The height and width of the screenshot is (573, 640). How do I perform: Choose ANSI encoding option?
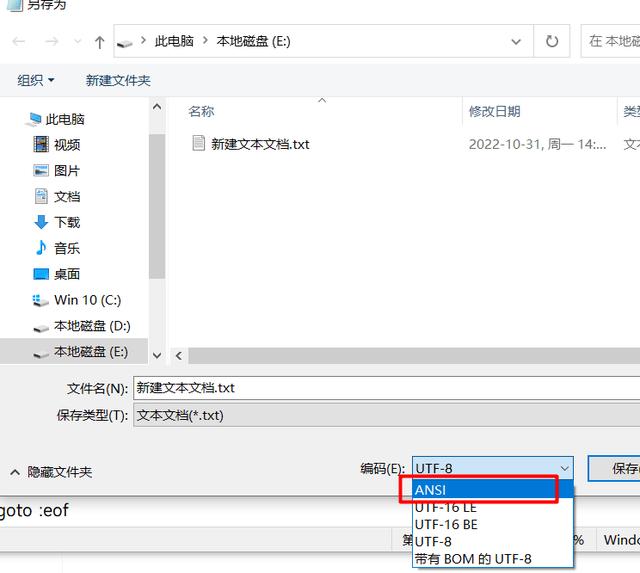click(493, 489)
